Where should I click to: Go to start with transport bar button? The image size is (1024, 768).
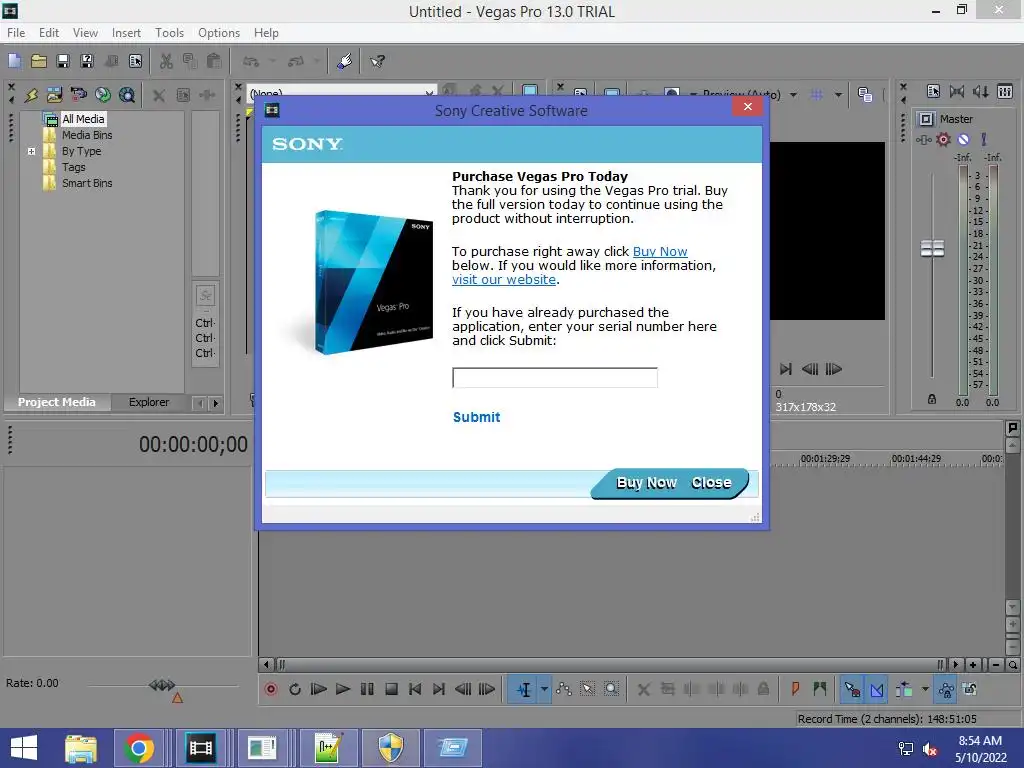[x=415, y=689]
